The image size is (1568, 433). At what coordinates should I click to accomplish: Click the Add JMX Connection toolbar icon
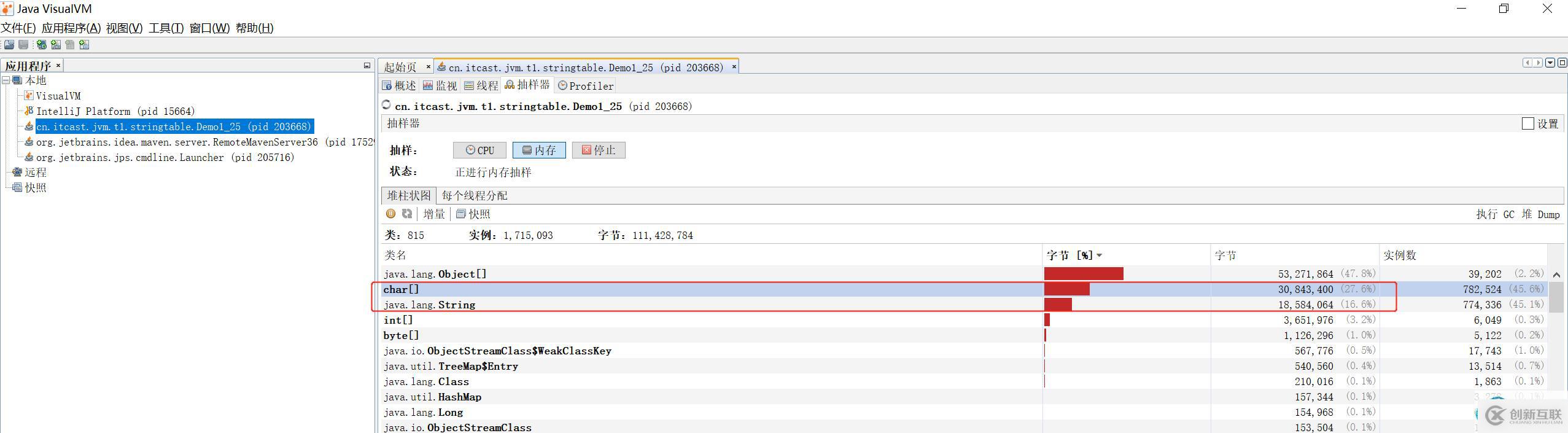56,44
